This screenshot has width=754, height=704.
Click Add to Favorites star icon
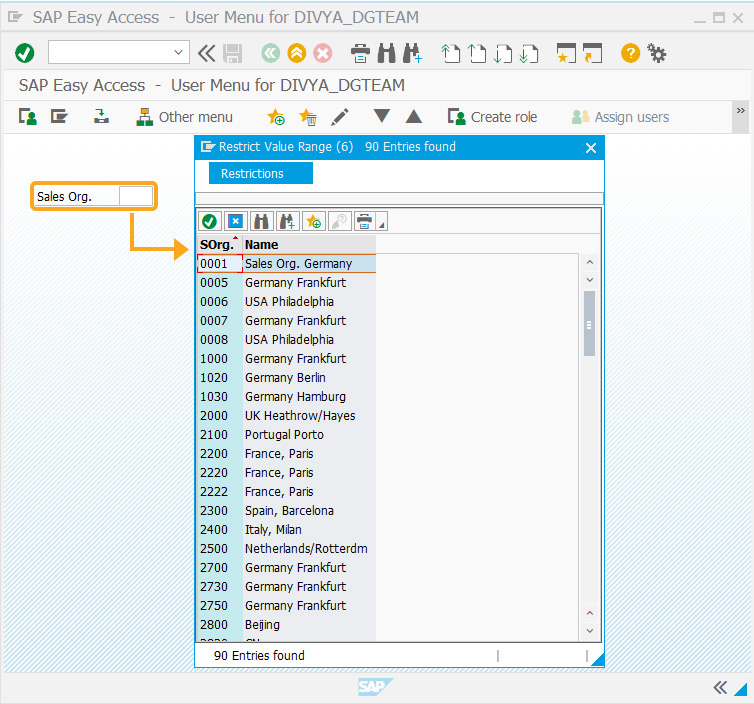pos(276,117)
